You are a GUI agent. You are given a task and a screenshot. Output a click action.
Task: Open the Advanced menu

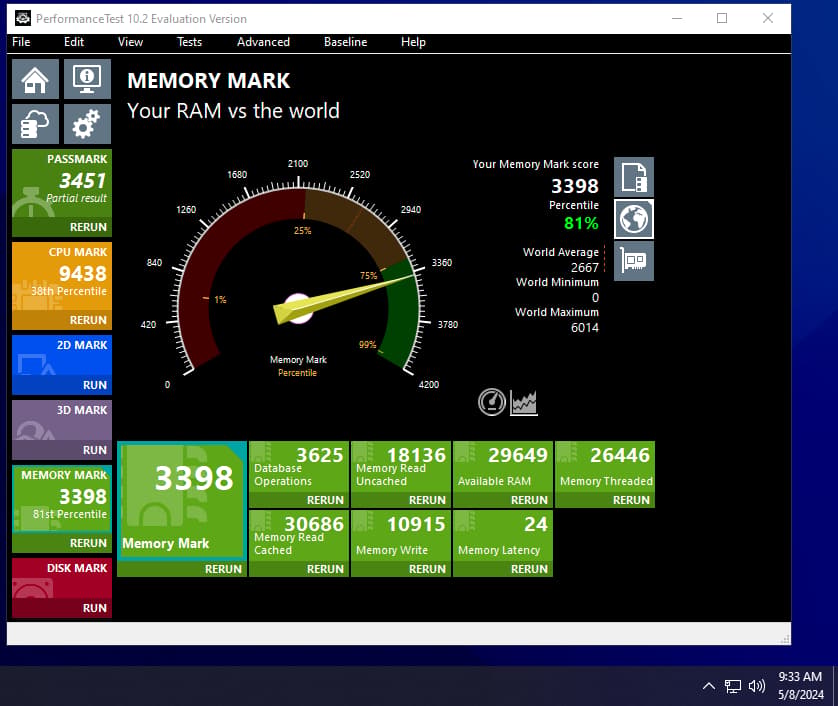coord(263,42)
